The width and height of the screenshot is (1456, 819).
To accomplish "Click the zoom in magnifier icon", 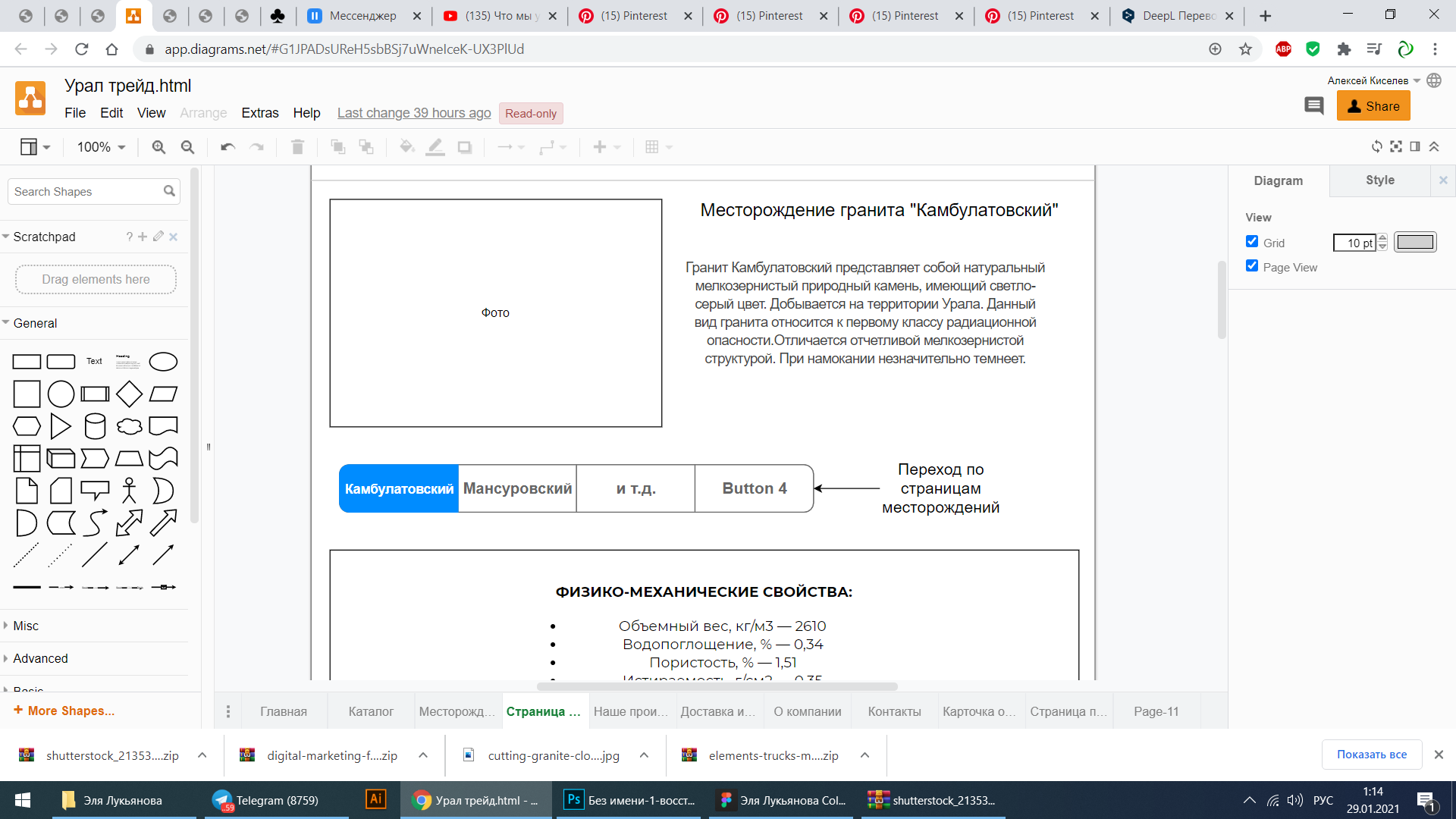I will 158,147.
